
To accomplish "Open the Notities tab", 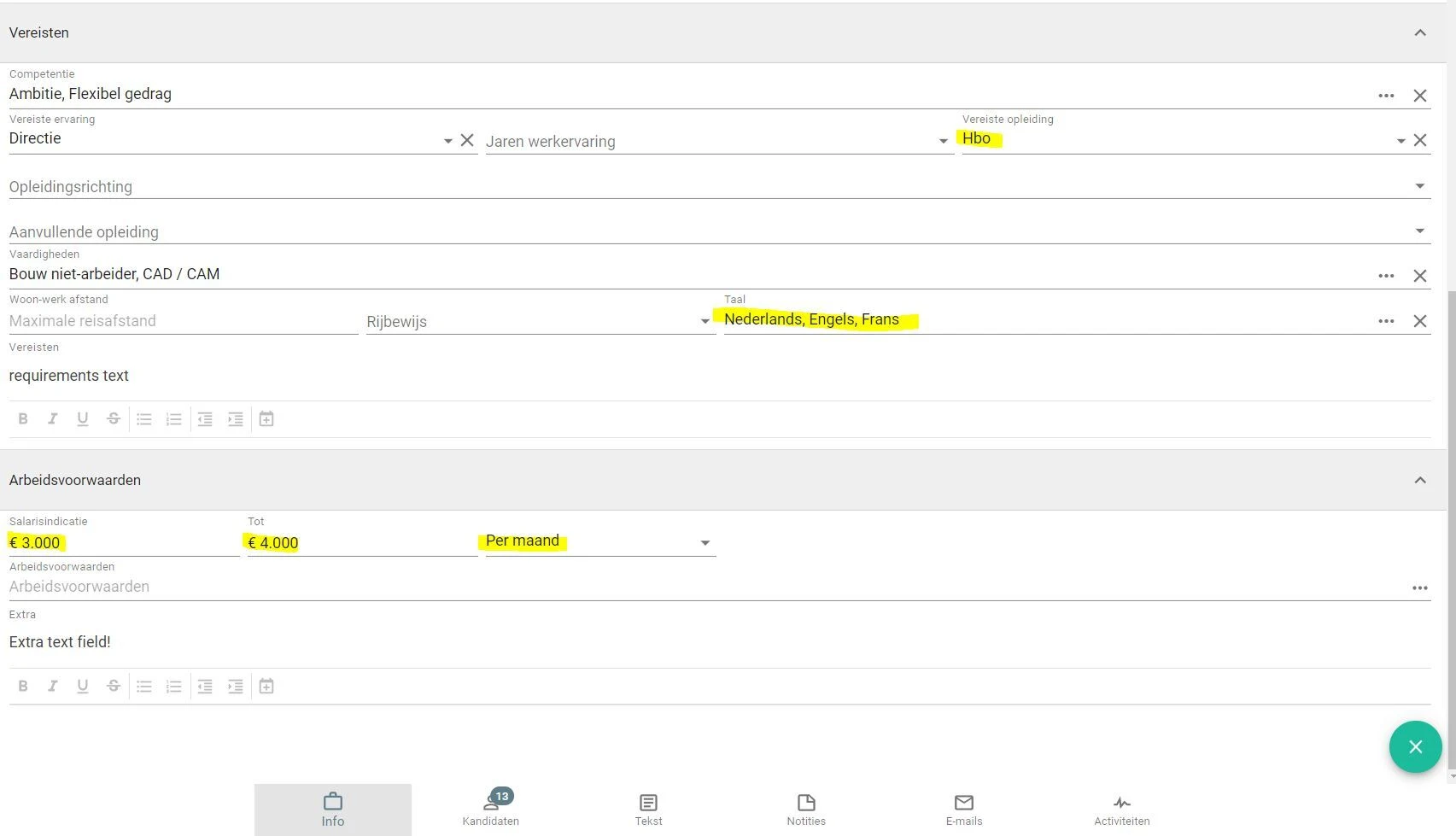I will coord(806,809).
